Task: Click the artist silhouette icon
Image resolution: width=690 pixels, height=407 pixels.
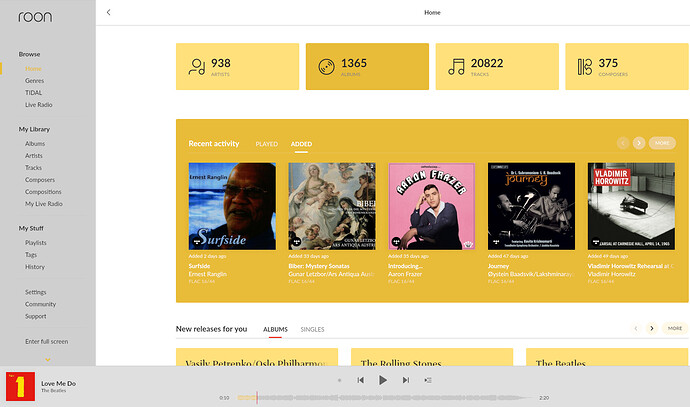Action: click(197, 67)
